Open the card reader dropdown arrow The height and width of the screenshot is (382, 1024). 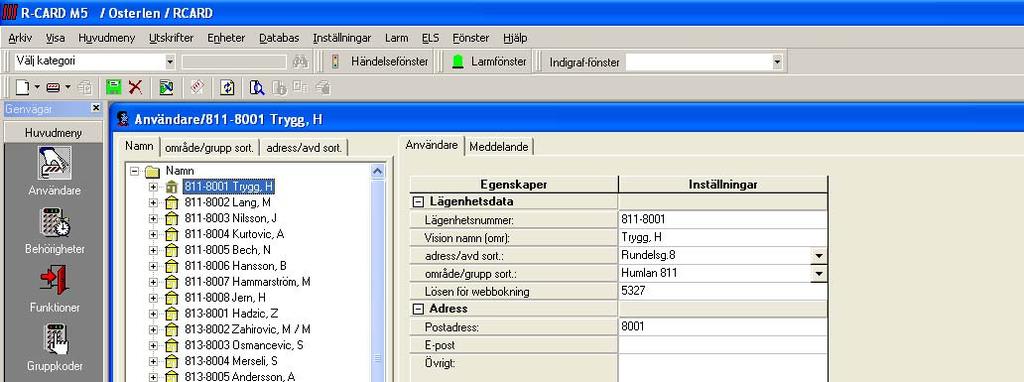pos(68,87)
